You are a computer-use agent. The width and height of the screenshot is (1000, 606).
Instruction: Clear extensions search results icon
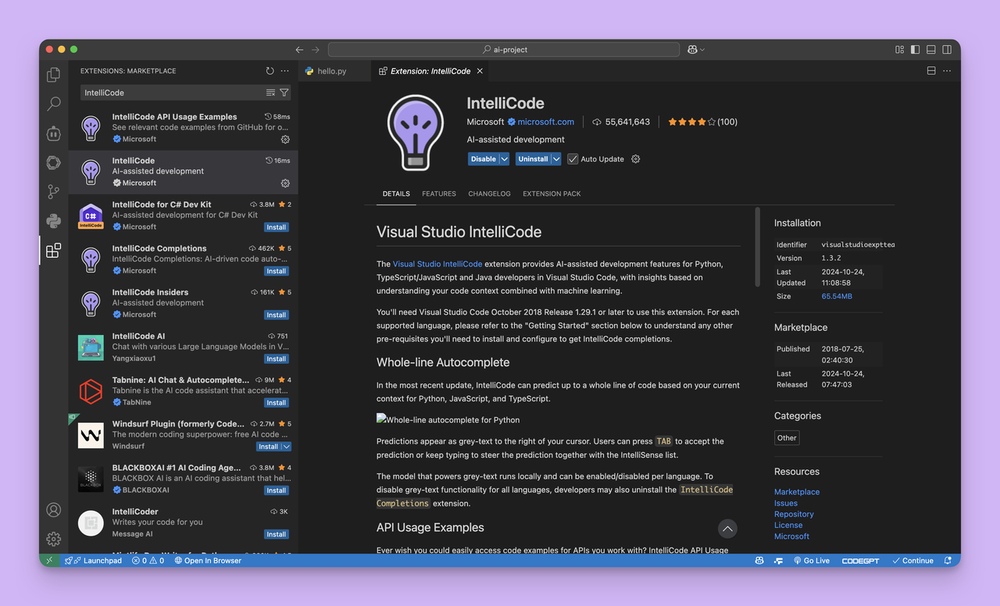point(270,92)
